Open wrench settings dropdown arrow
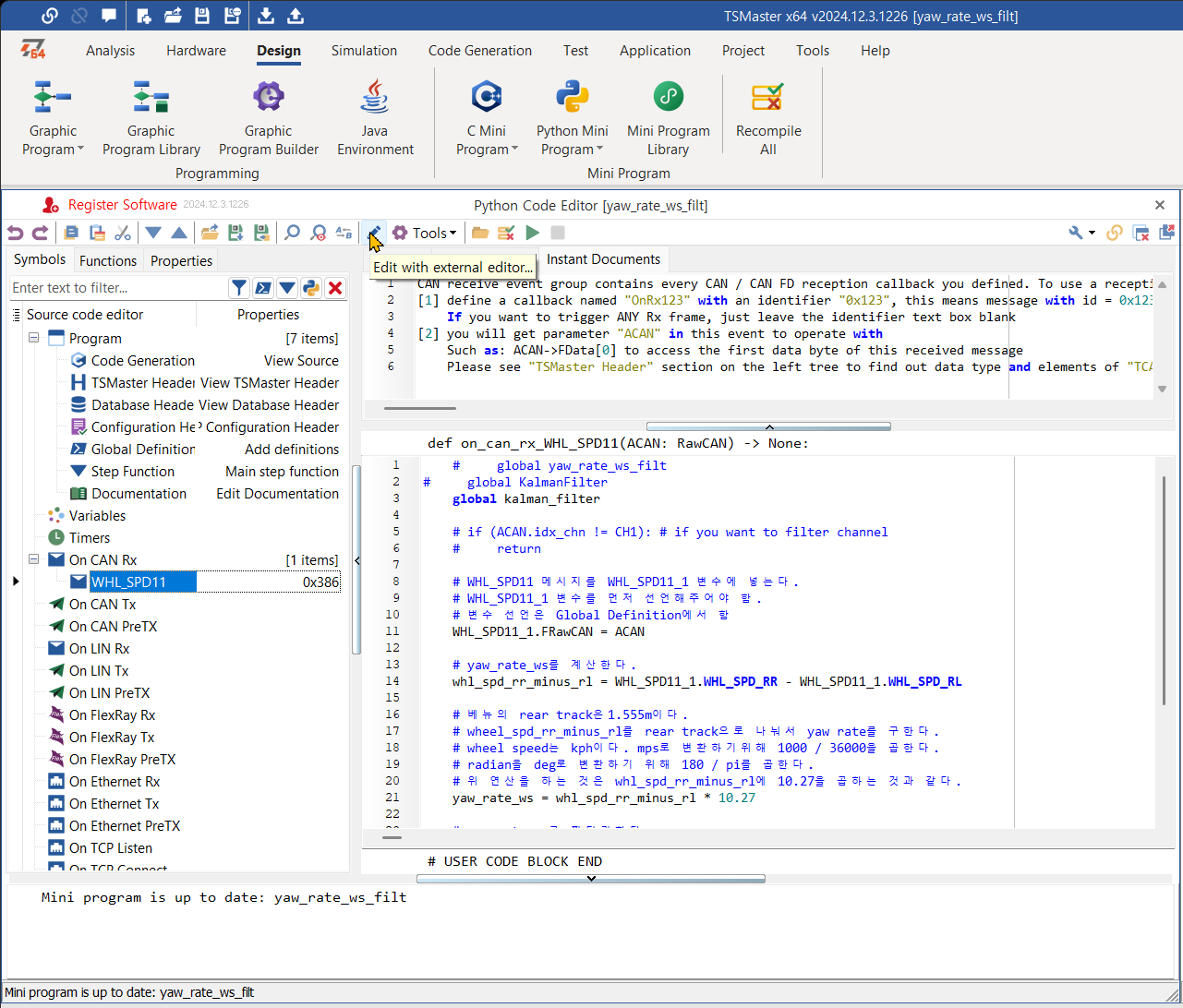Screen dimensions: 1183x1008 (x=1092, y=234)
